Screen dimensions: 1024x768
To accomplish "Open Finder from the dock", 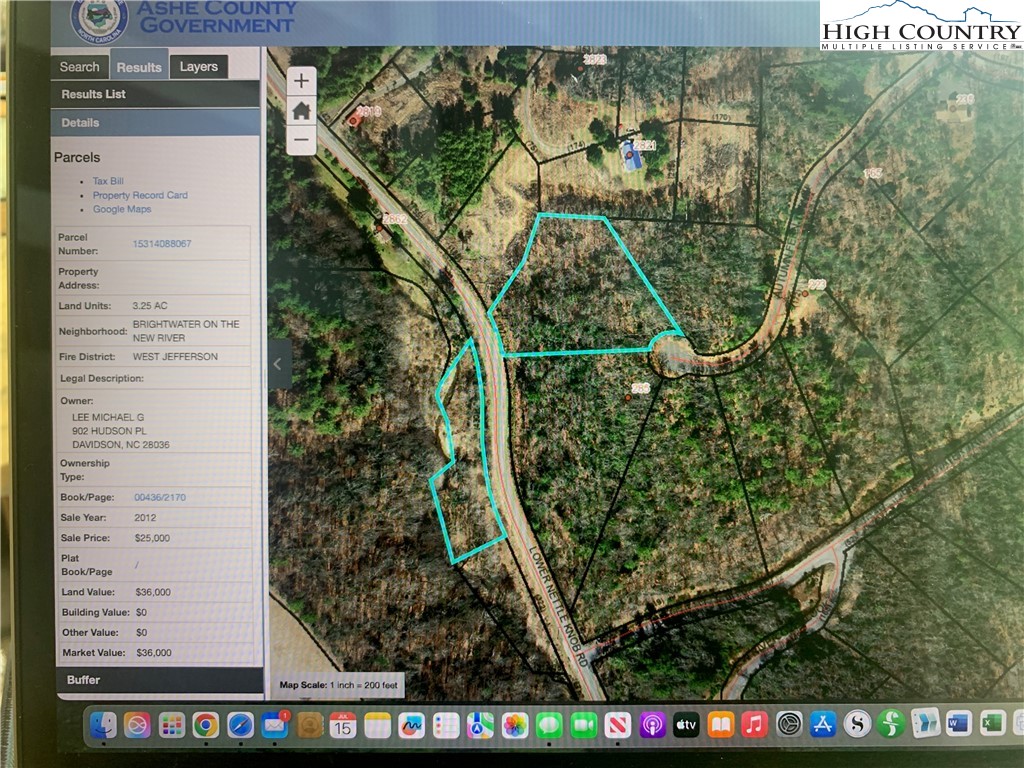I will [x=103, y=725].
